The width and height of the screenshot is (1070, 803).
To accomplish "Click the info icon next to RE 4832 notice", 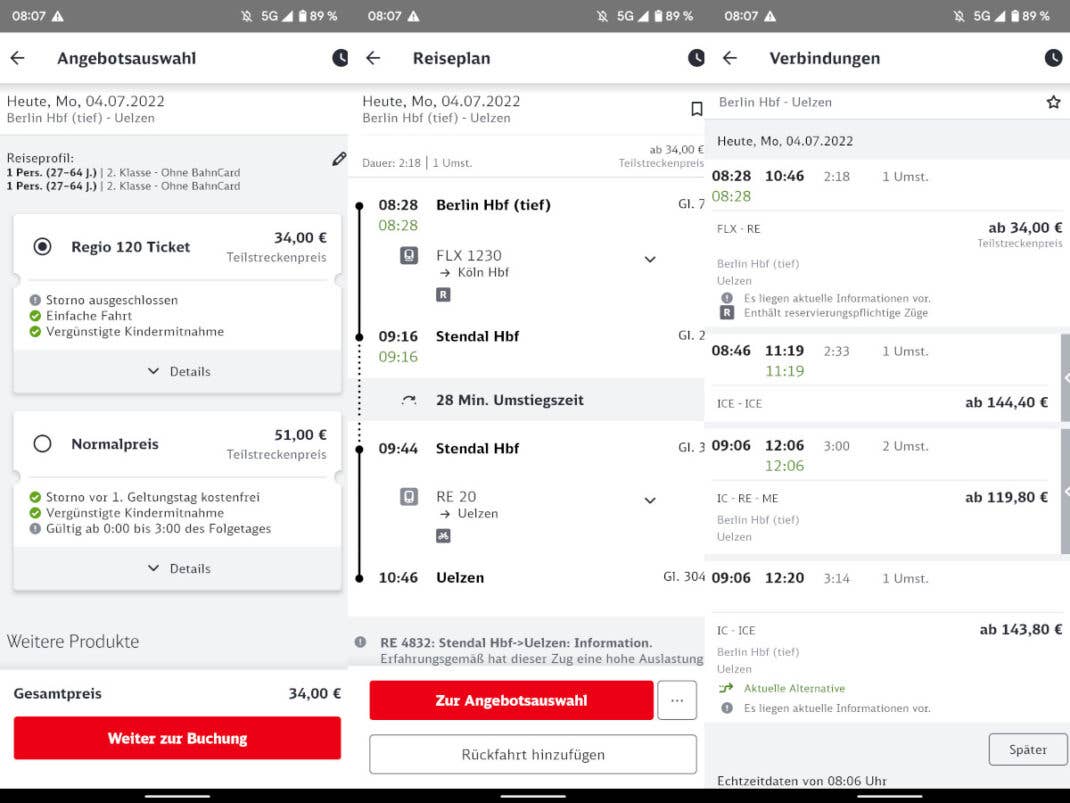I will tap(360, 642).
